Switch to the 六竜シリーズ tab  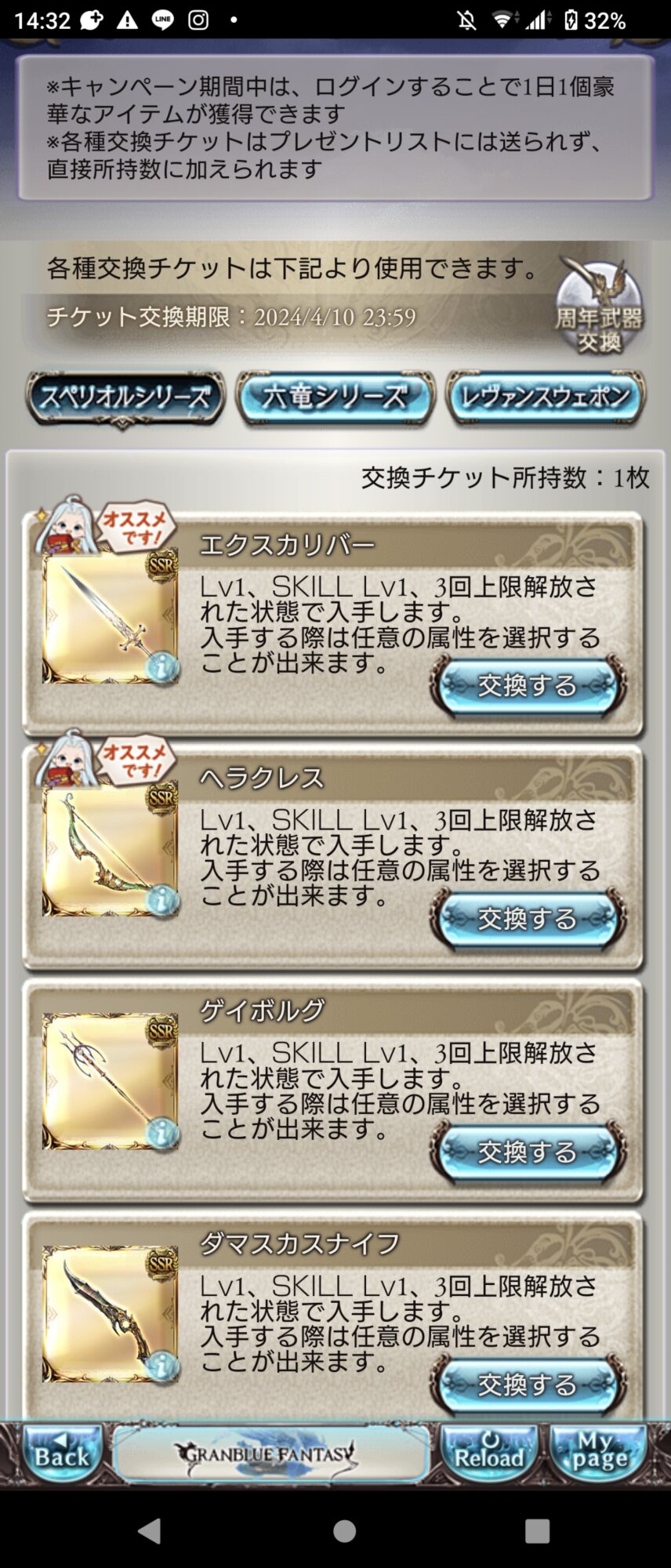tap(335, 397)
